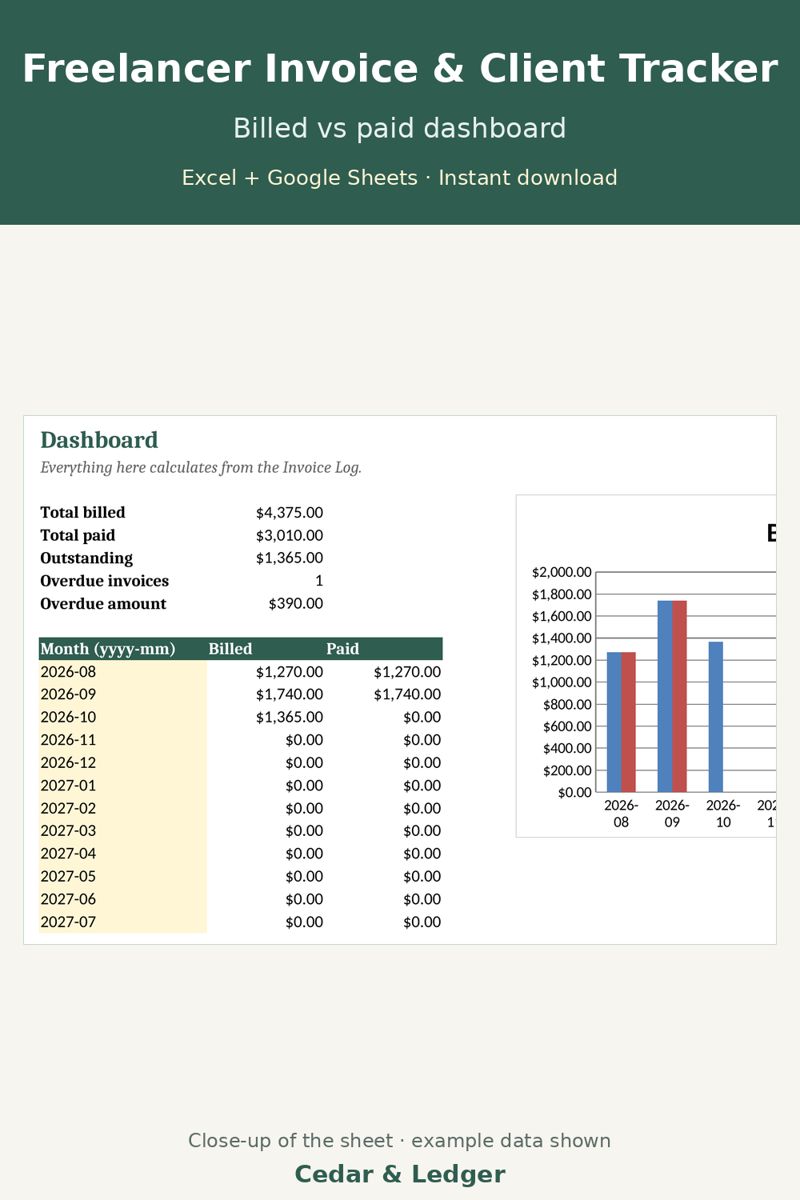Image resolution: width=800 pixels, height=1200 pixels.
Task: Select the 2026-10 month cell
Action: click(x=123, y=717)
